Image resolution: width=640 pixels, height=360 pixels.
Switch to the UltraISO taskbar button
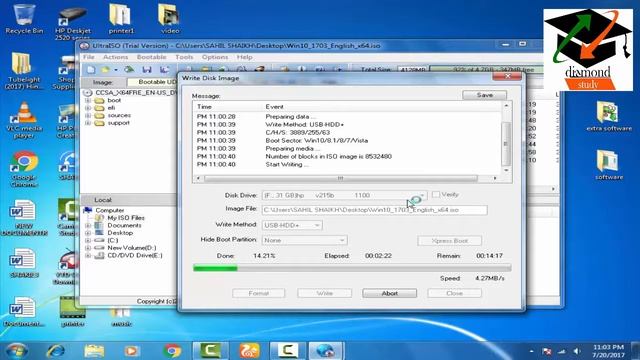[326, 351]
